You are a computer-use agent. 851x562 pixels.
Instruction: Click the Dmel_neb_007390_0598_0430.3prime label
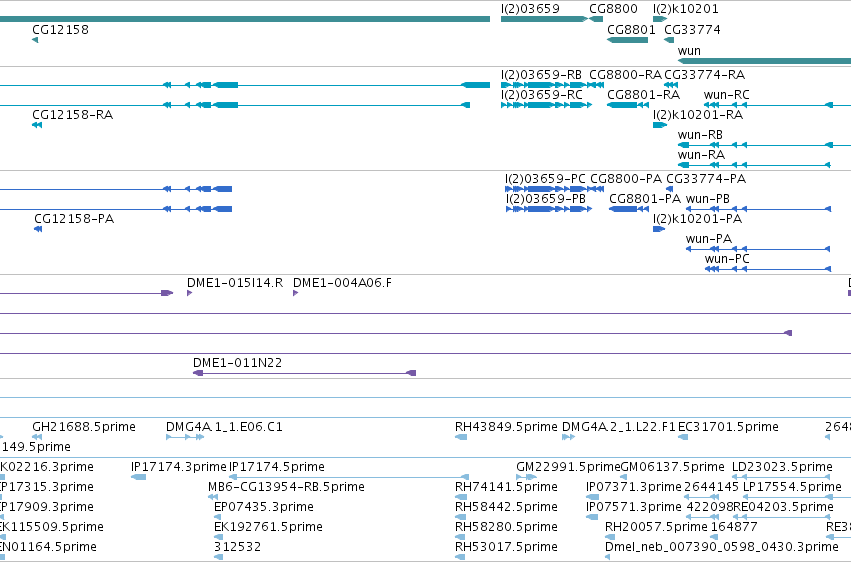[722, 547]
